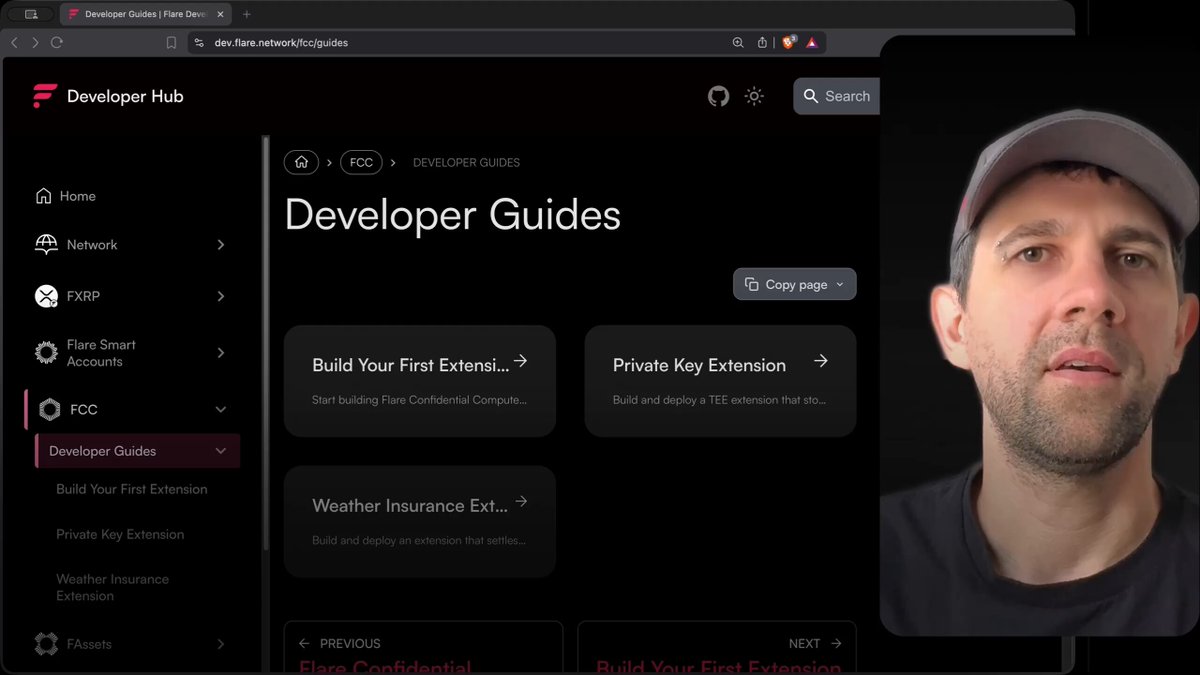The width and height of the screenshot is (1200, 675).
Task: Collapse the FCC sidebar section
Action: [132, 409]
